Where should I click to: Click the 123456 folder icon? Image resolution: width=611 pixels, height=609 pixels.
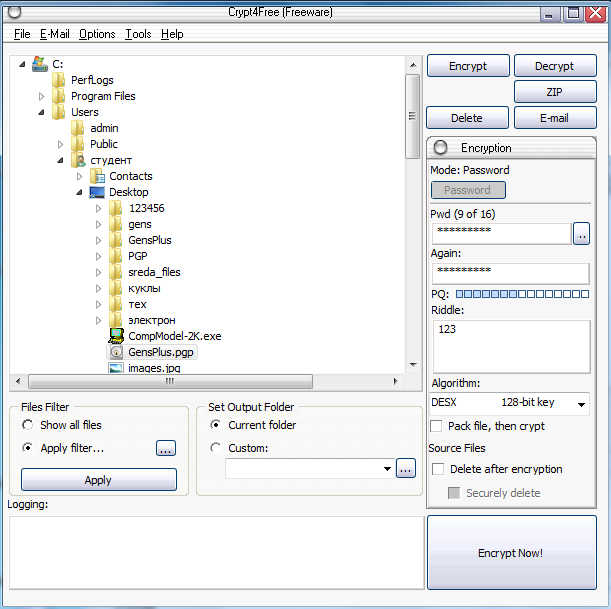coord(116,208)
